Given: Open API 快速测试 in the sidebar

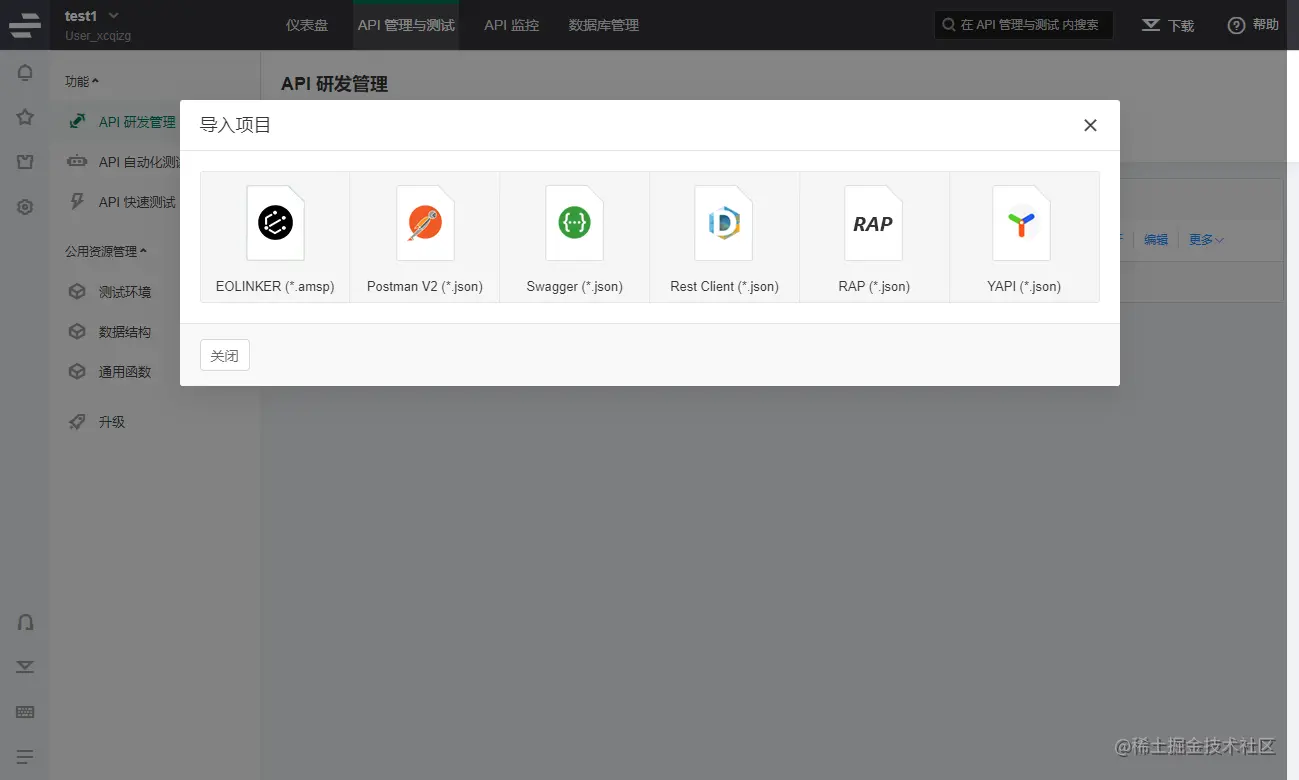Looking at the screenshot, I should click(137, 202).
